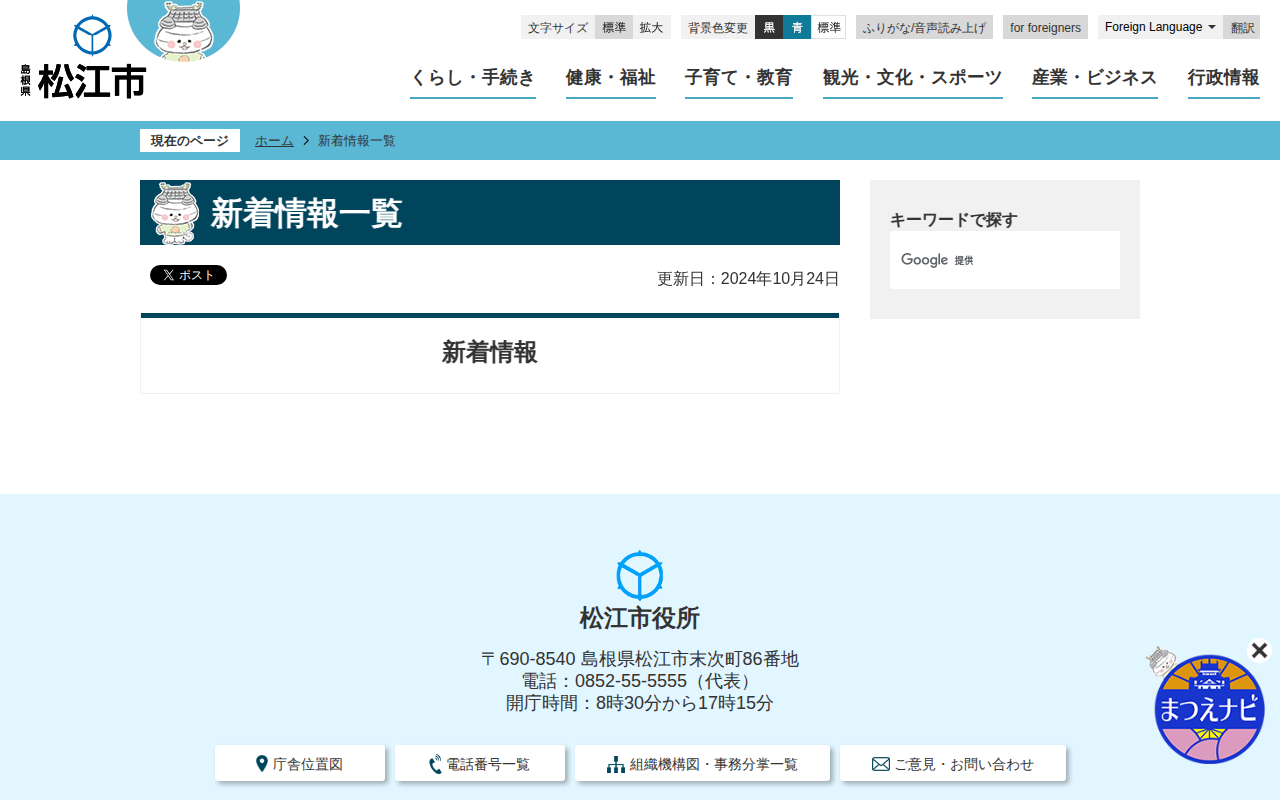Image resolution: width=1280 pixels, height=800 pixels.
Task: Click the Matsue City logo in header
Action: (x=83, y=58)
